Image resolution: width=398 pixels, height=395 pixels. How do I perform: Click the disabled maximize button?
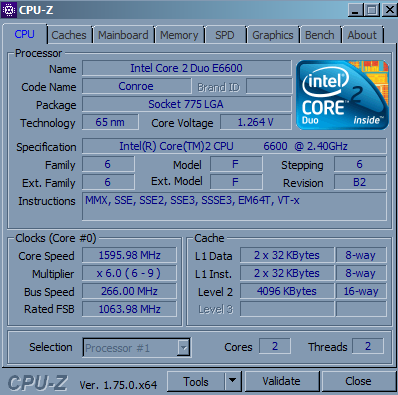pyautogui.click(x=372, y=10)
